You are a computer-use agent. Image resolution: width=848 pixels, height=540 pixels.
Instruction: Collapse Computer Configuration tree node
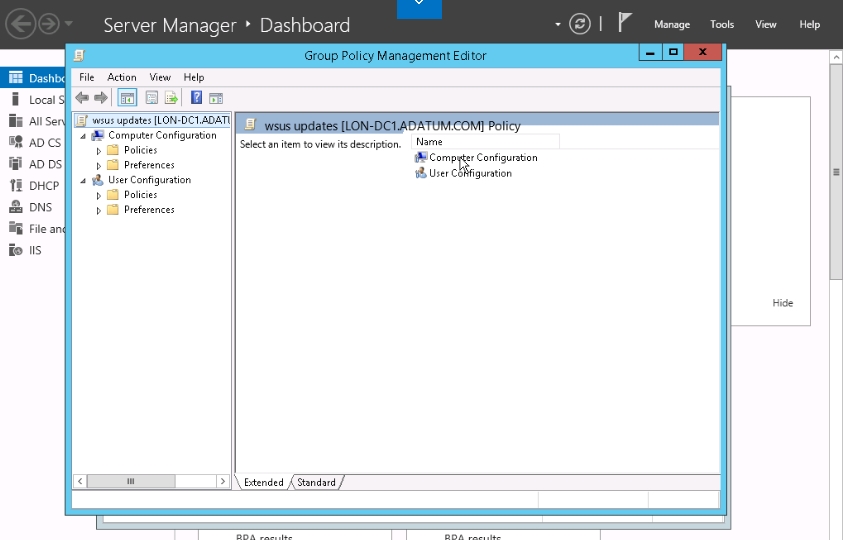[x=83, y=136]
